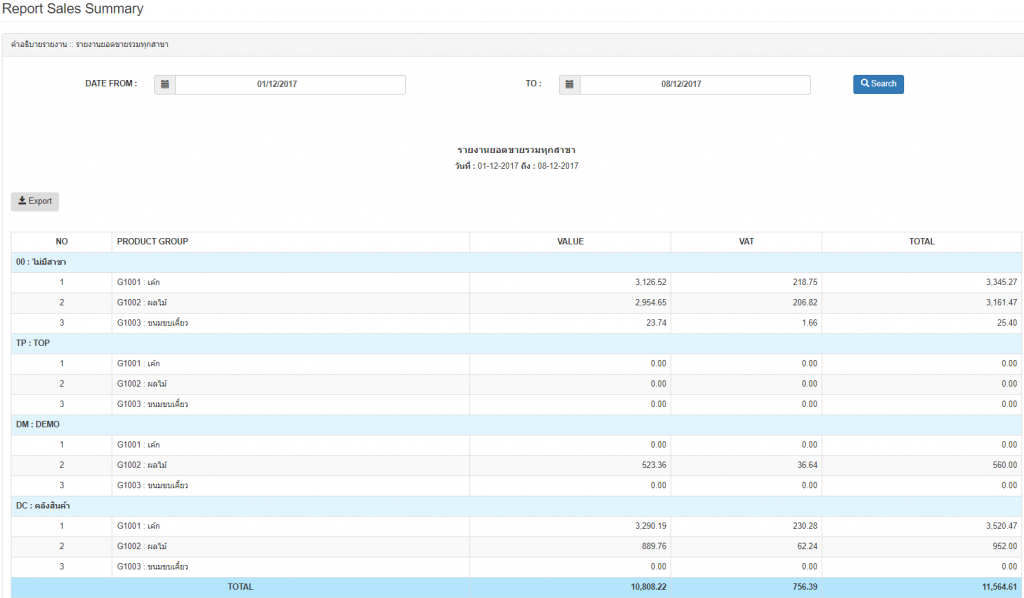
Task: Click the DM : DEMO branch row
Action: pos(516,424)
